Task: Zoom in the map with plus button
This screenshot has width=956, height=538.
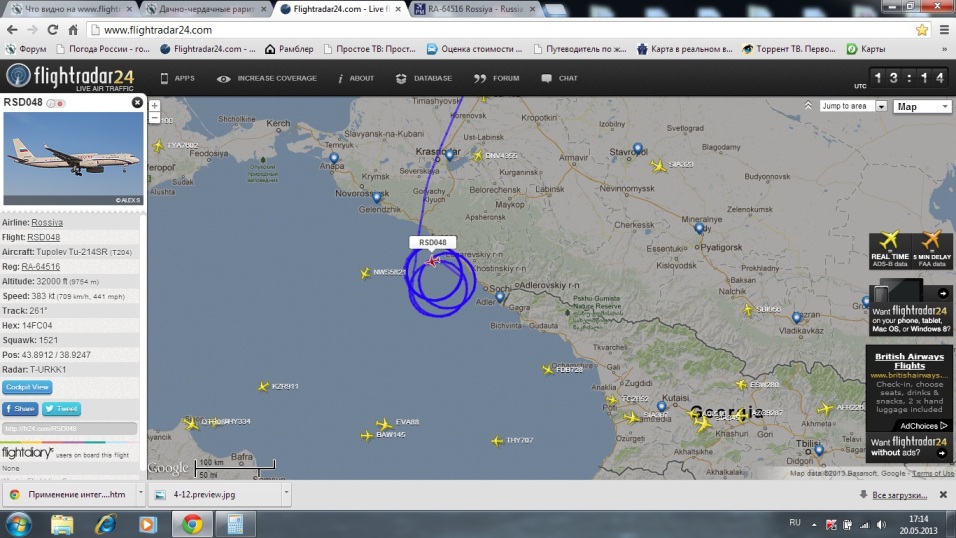Action: (154, 106)
